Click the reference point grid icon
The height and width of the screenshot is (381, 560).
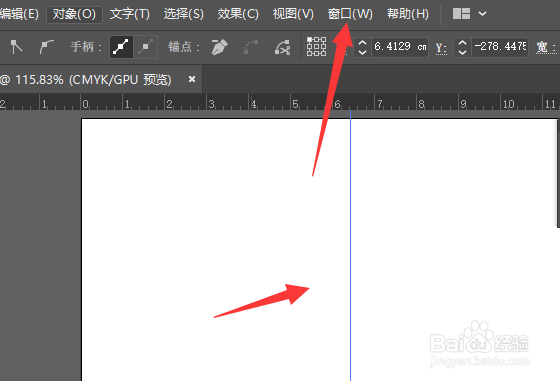point(316,47)
